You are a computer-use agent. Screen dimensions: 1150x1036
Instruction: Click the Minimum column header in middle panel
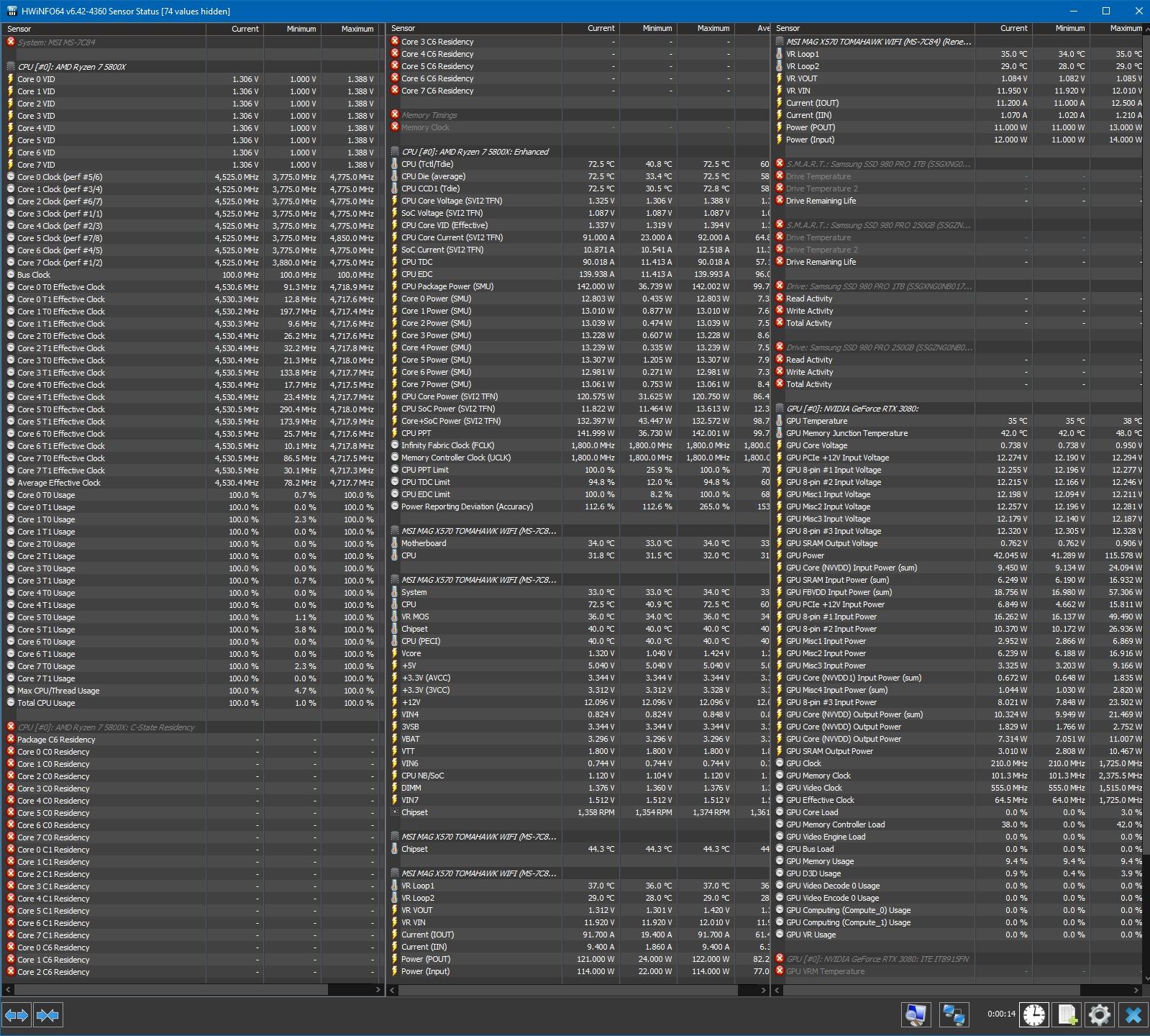648,29
